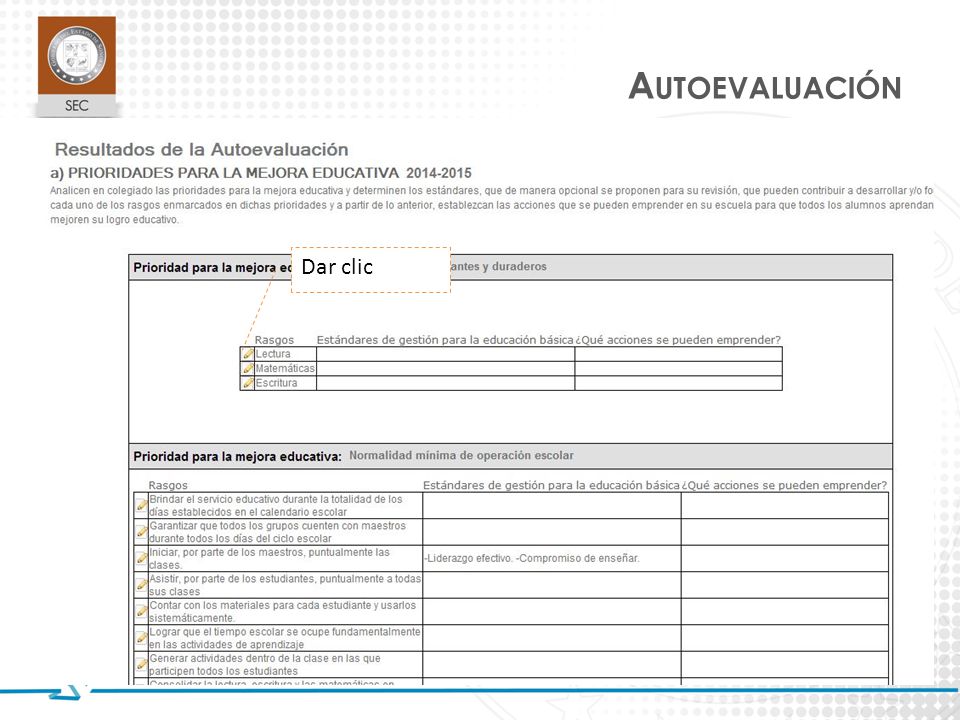Click '-Liderazgo efectivo. -Compromiso de enseñar.' cell
This screenshot has width=960, height=720.
tap(552, 558)
